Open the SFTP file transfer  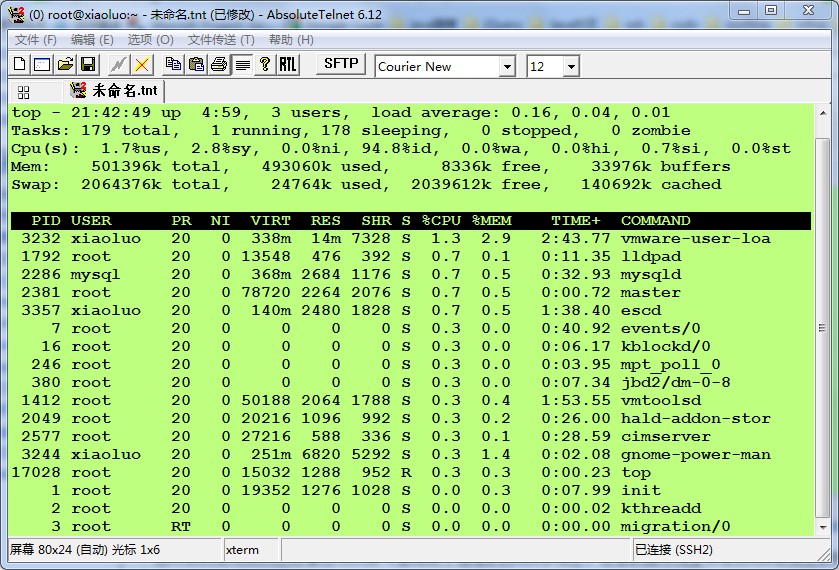(x=341, y=64)
